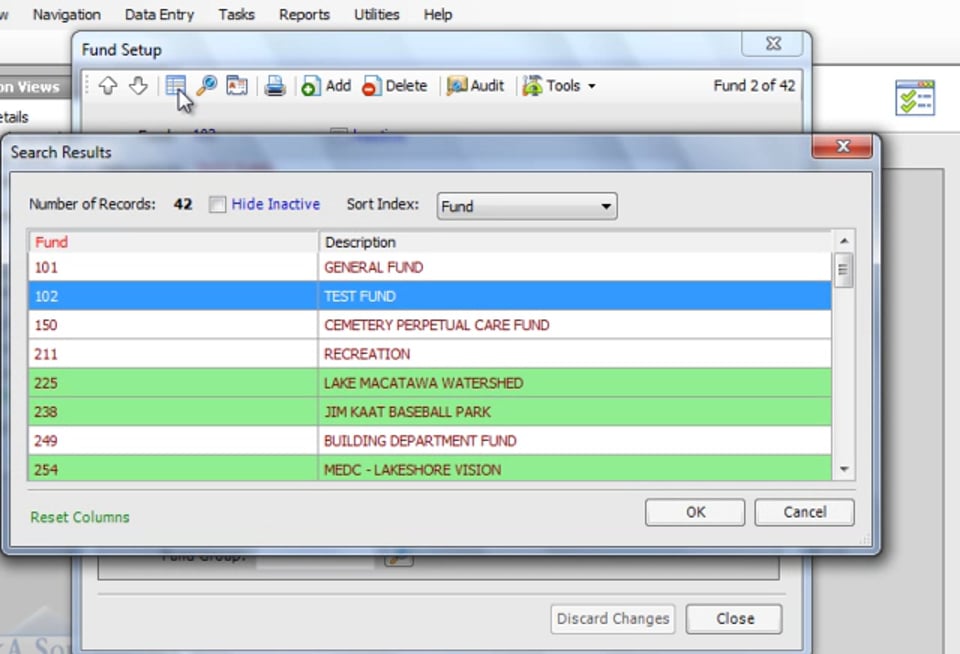
Task: Select fund row 254
Action: pyautogui.click(x=173, y=468)
